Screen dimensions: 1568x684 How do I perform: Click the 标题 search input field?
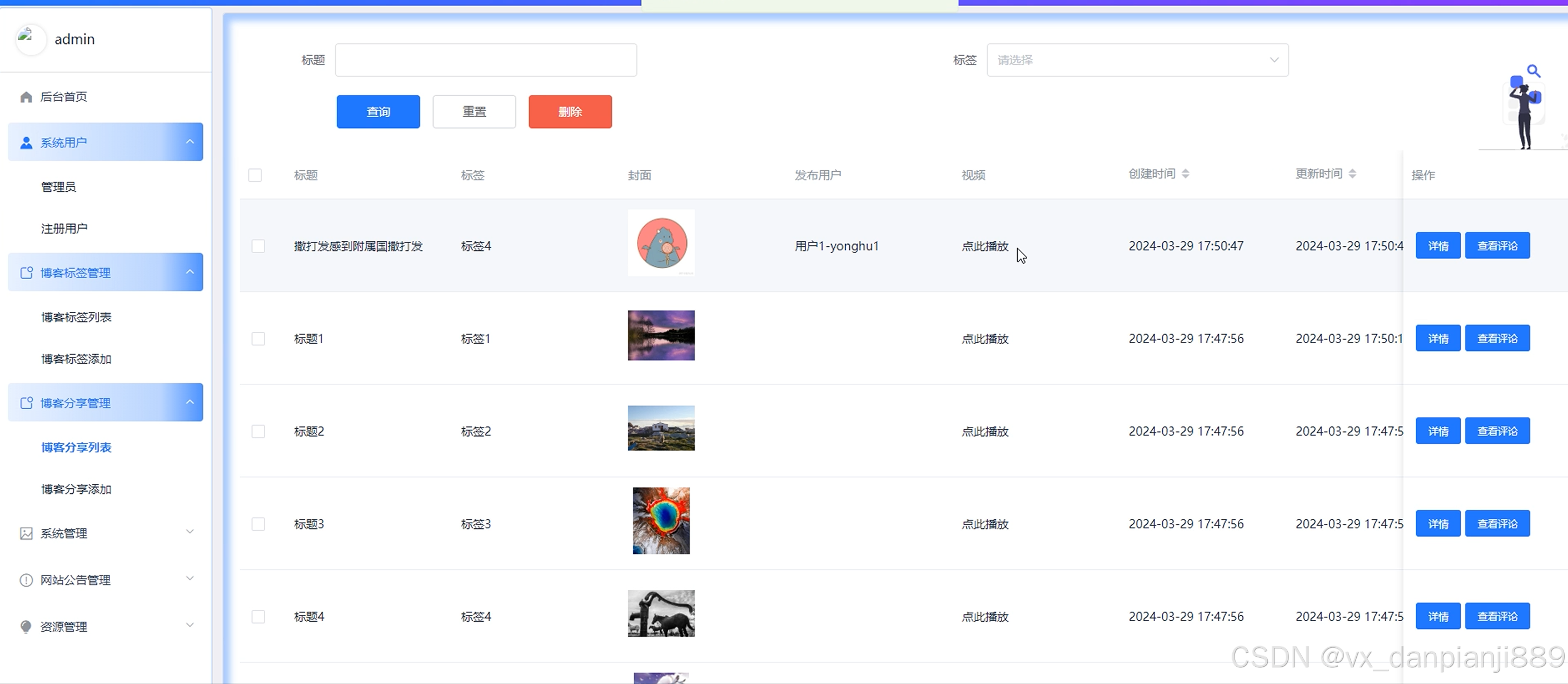tap(486, 60)
